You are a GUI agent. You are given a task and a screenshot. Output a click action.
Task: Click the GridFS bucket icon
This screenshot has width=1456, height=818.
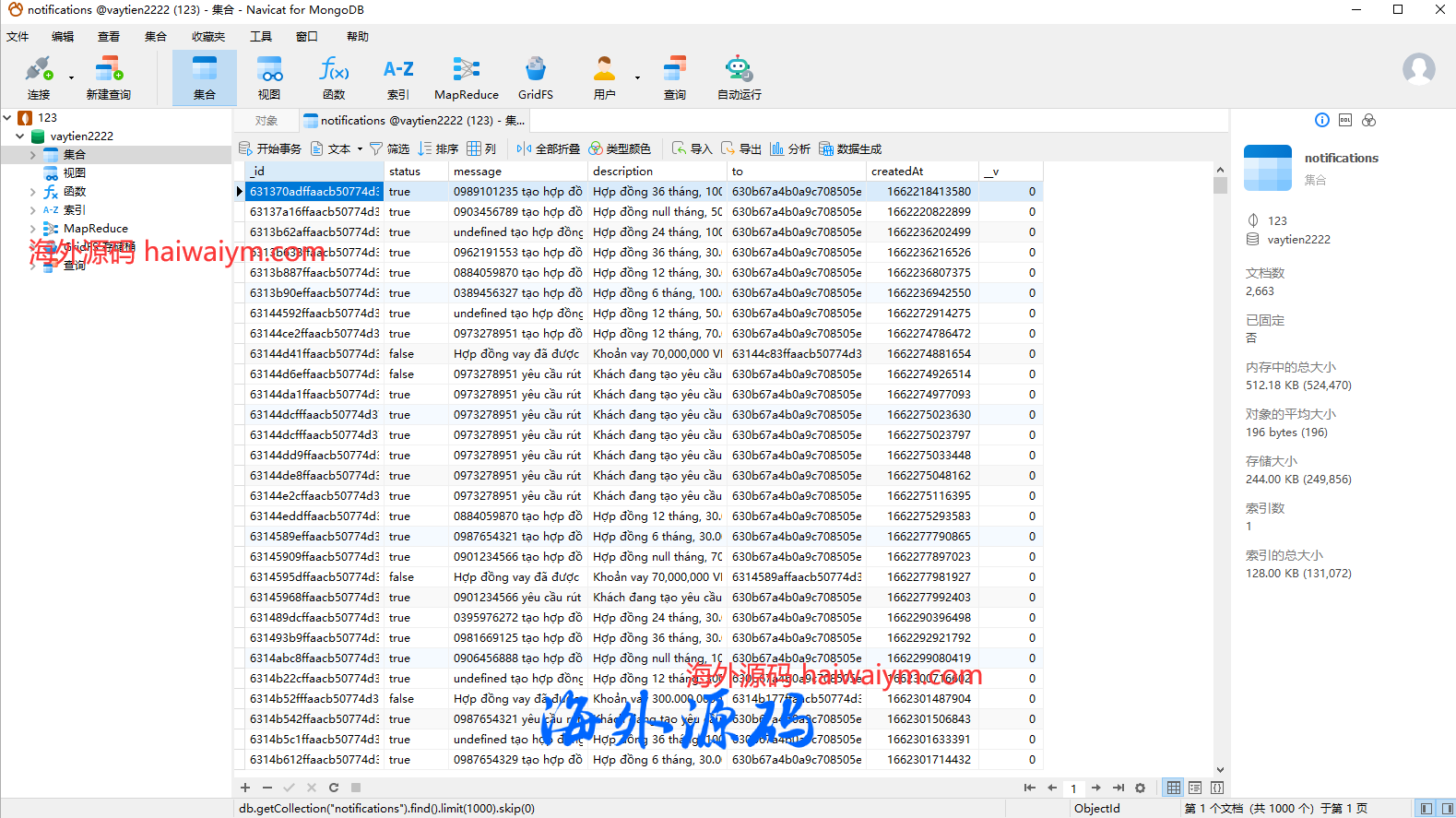[x=535, y=77]
